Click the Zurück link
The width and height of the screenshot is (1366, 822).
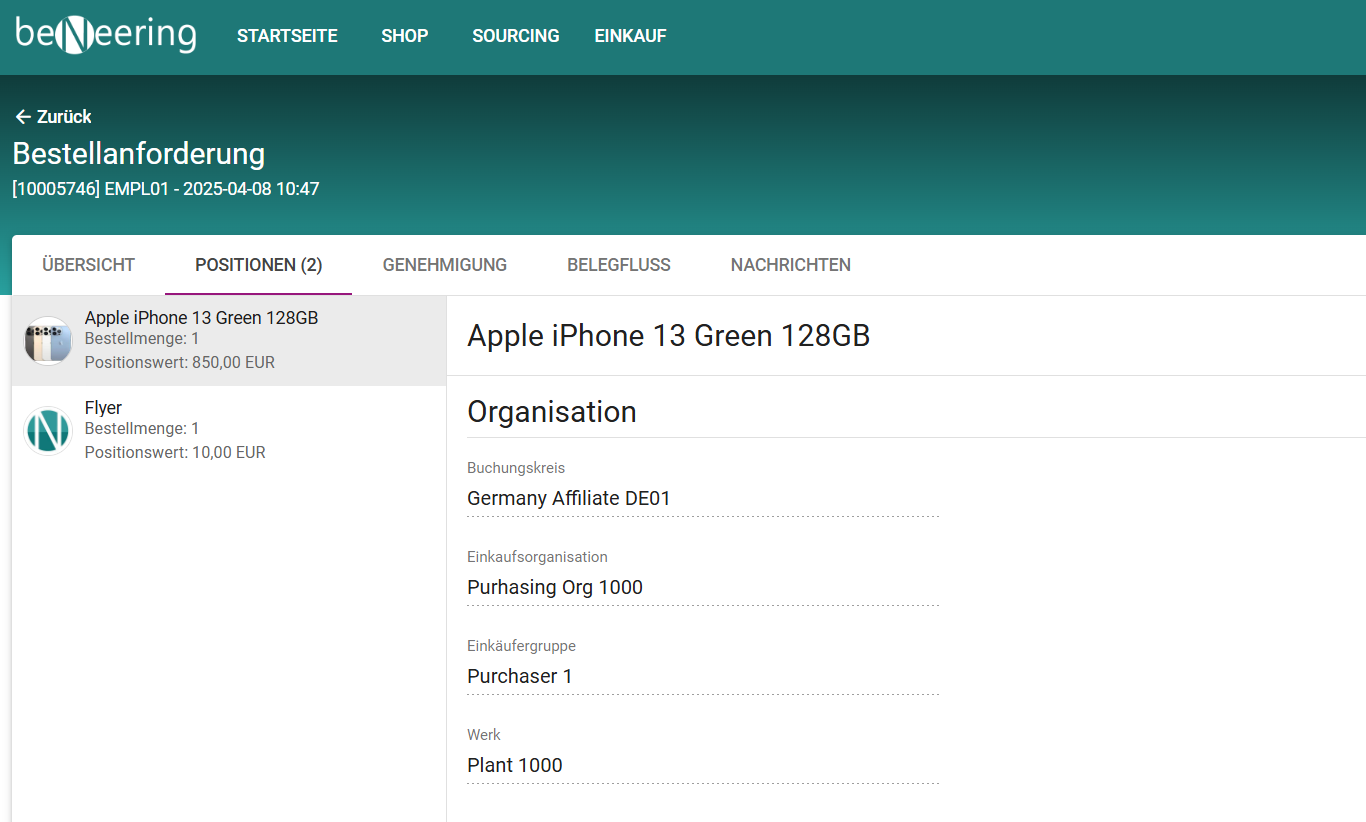tap(64, 117)
